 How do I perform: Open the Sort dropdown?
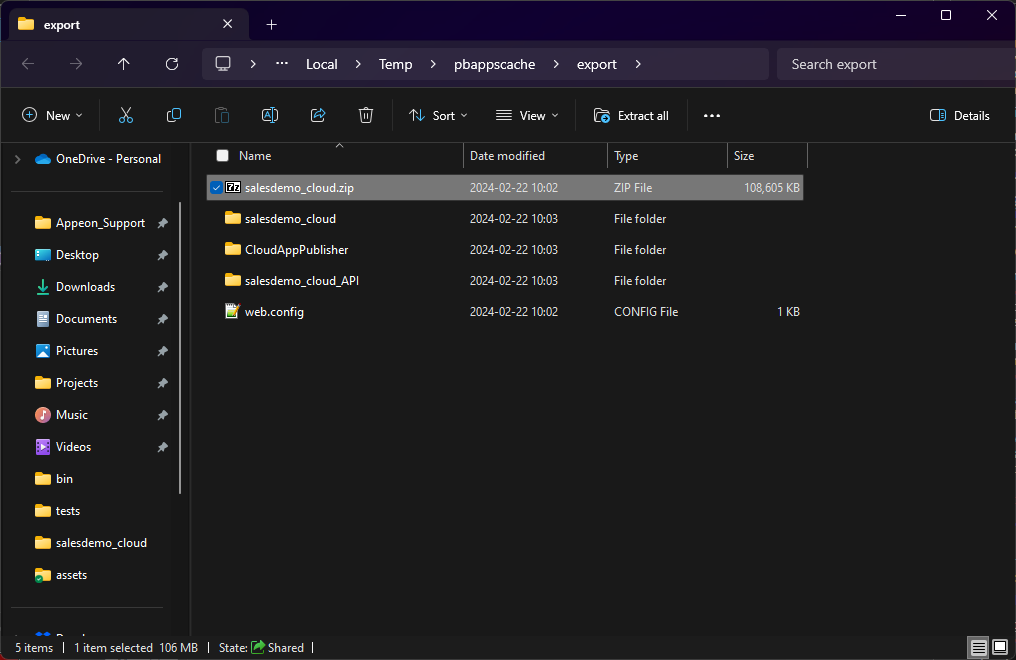[438, 114]
